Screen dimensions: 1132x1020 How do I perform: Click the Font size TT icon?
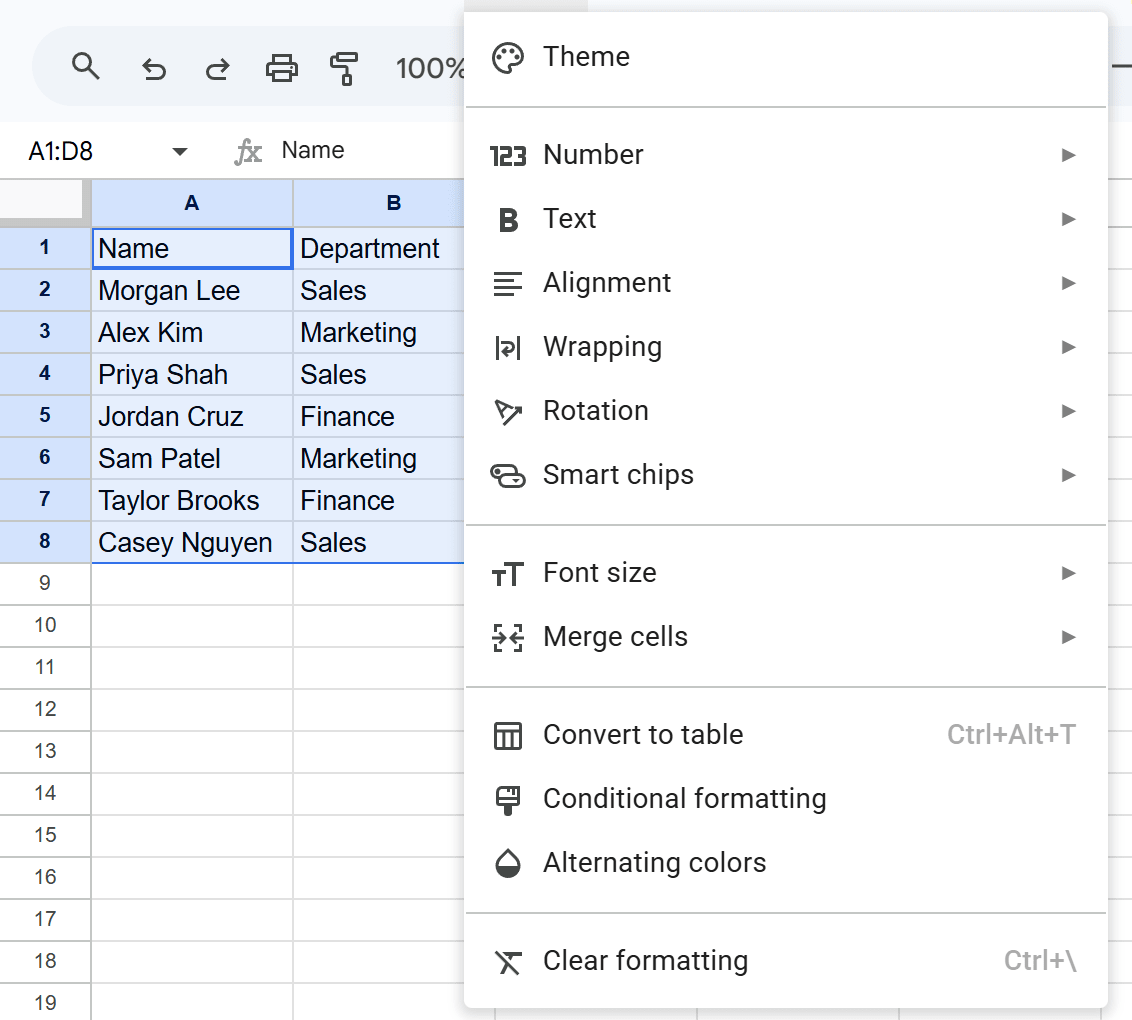click(x=508, y=574)
